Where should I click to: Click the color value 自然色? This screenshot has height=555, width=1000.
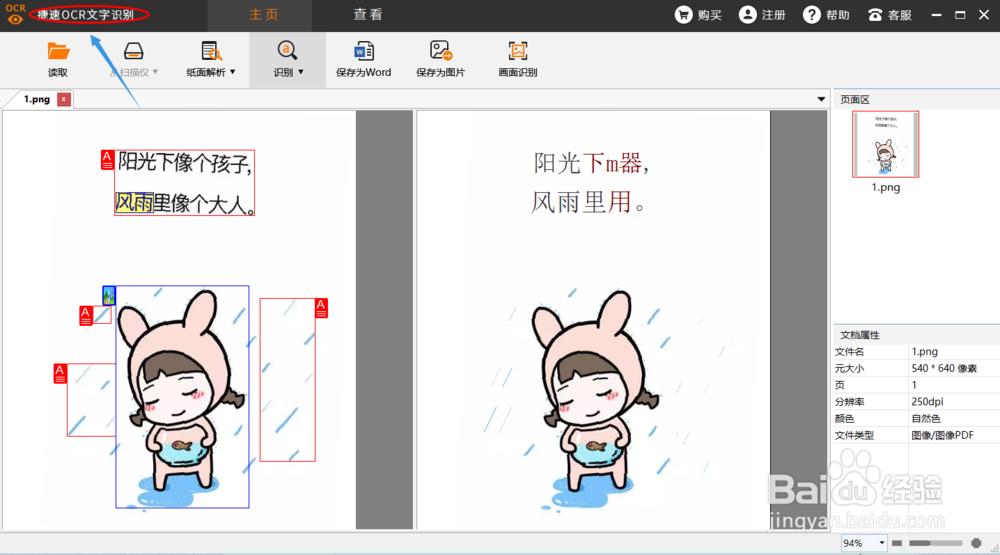925,418
